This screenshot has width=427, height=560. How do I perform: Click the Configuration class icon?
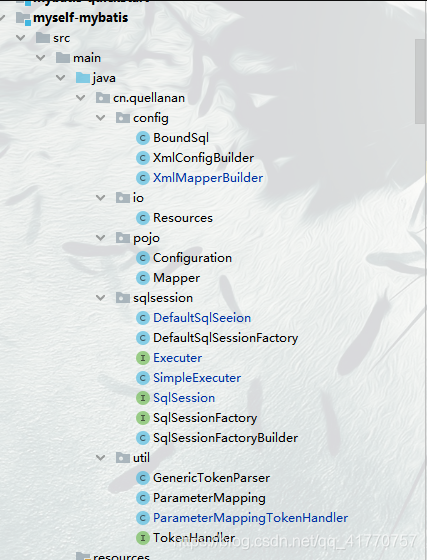pyautogui.click(x=143, y=258)
